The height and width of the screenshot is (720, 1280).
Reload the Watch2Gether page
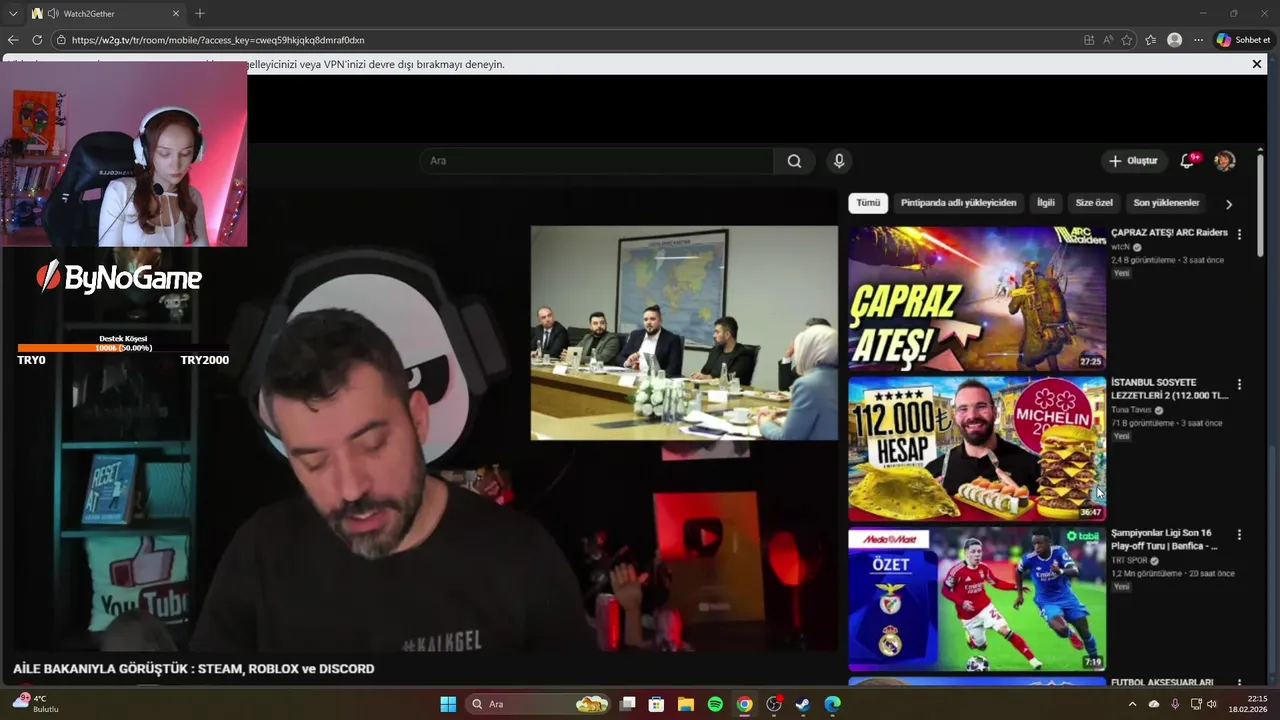pos(37,40)
